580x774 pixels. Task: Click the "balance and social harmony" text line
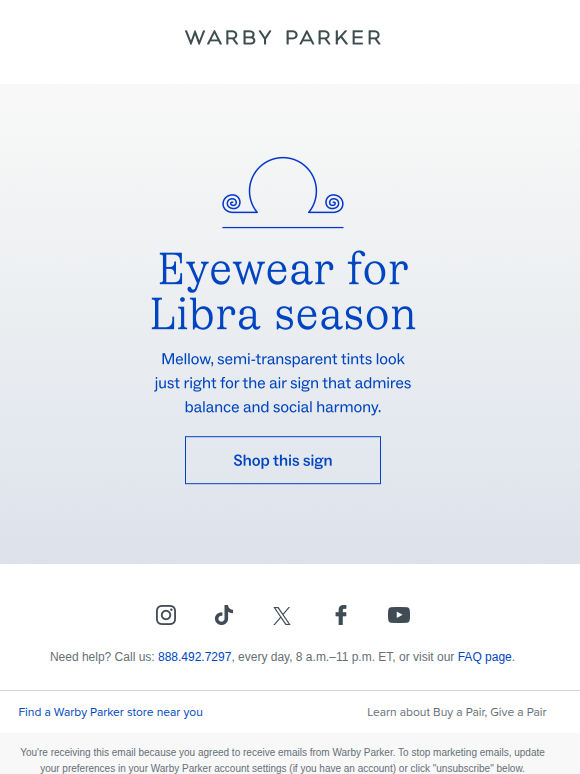point(283,407)
